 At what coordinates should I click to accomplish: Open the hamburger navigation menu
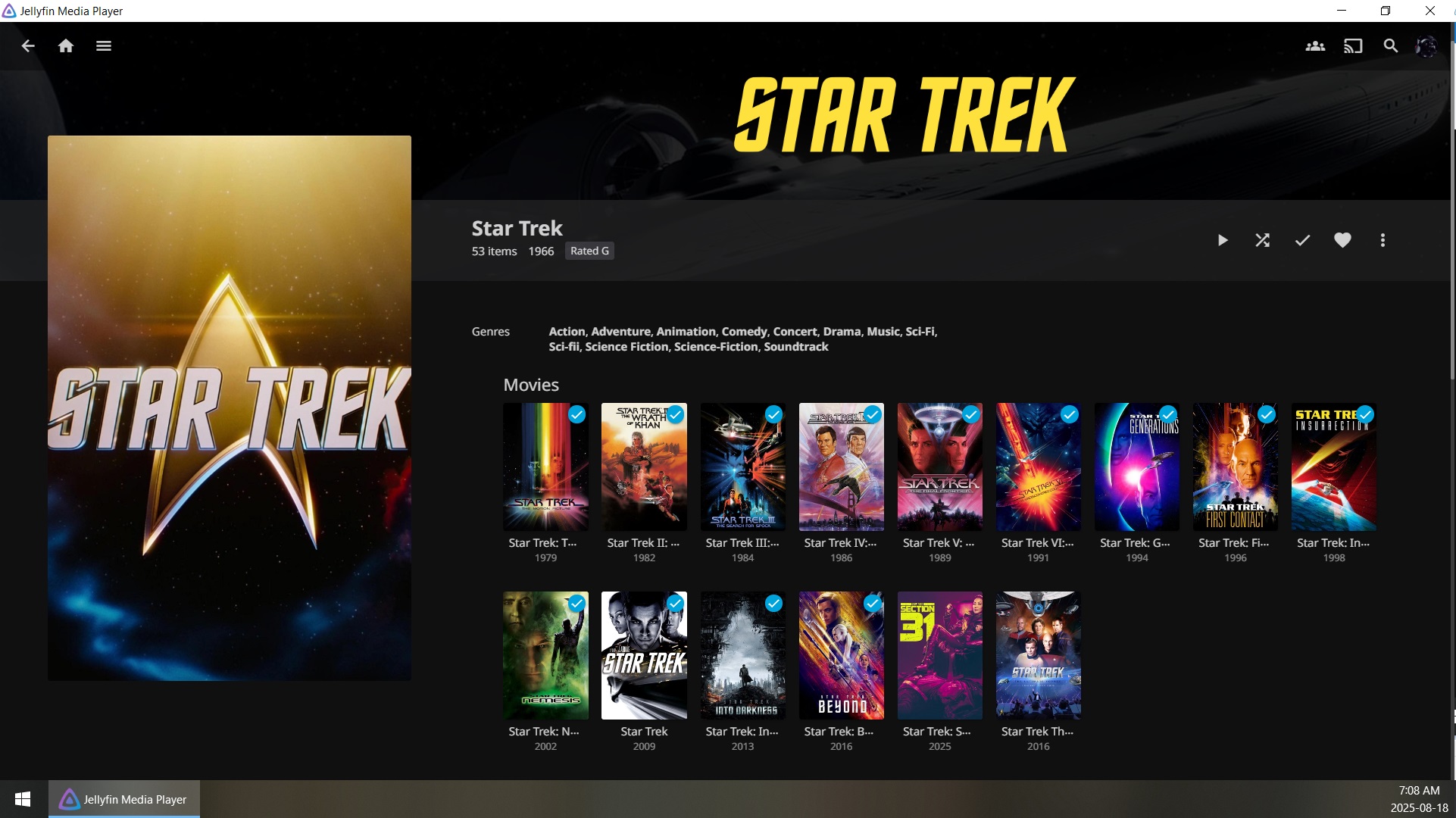pos(104,46)
